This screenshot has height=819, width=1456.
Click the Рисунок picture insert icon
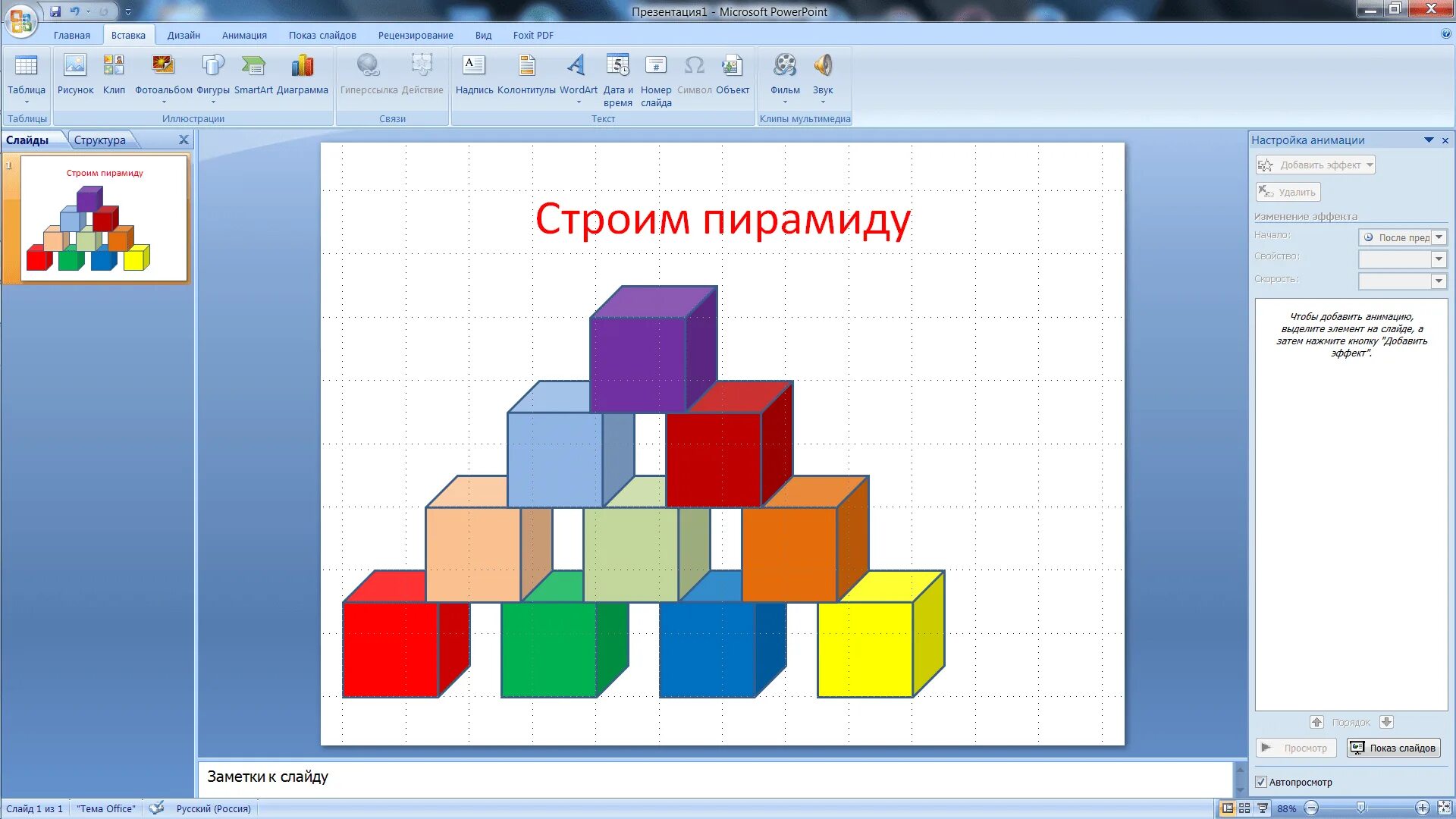75,67
